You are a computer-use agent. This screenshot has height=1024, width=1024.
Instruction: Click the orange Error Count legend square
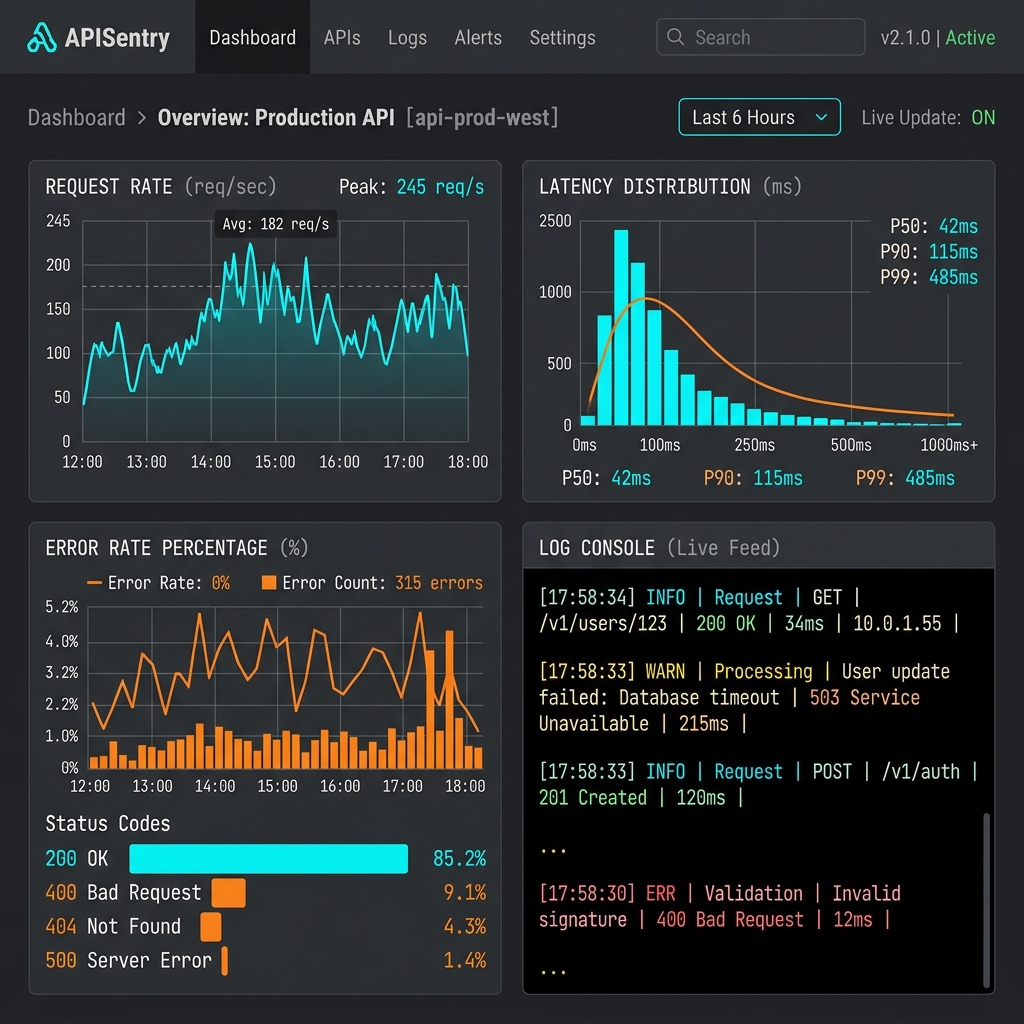tap(268, 583)
